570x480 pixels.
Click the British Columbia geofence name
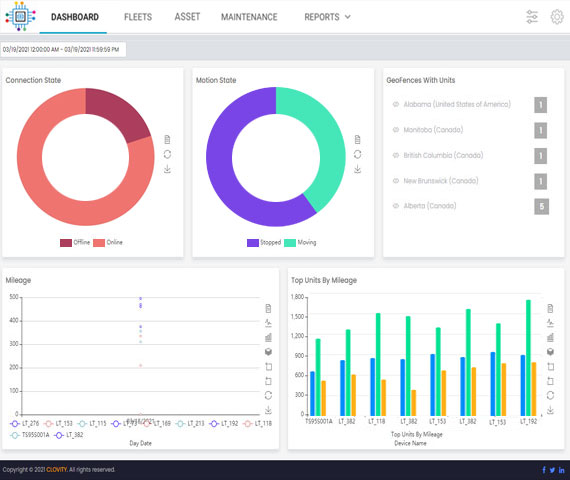[443, 155]
